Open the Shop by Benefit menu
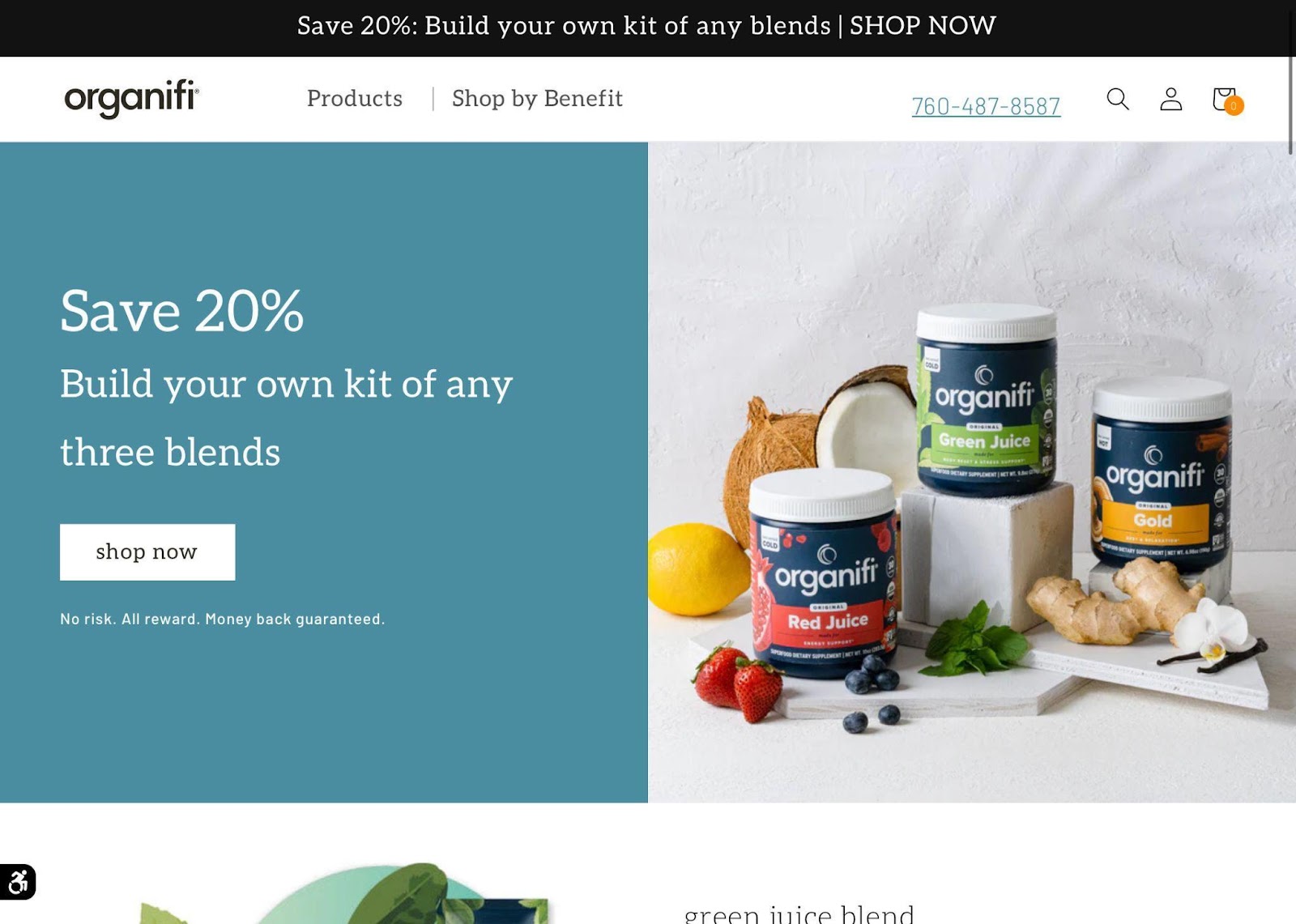This screenshot has width=1296, height=924. (x=537, y=99)
